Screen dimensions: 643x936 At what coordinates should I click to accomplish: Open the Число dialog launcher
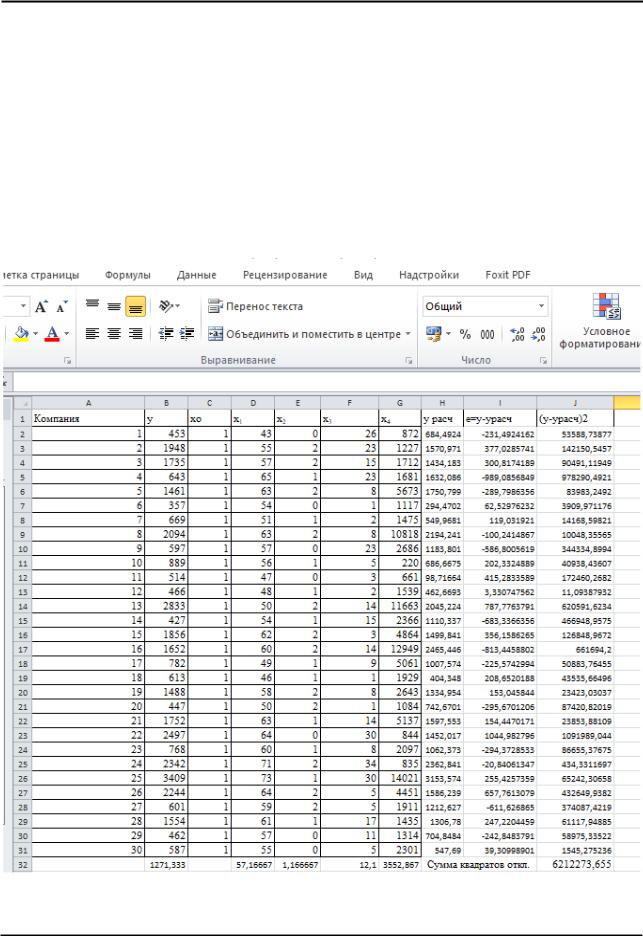click(x=543, y=361)
